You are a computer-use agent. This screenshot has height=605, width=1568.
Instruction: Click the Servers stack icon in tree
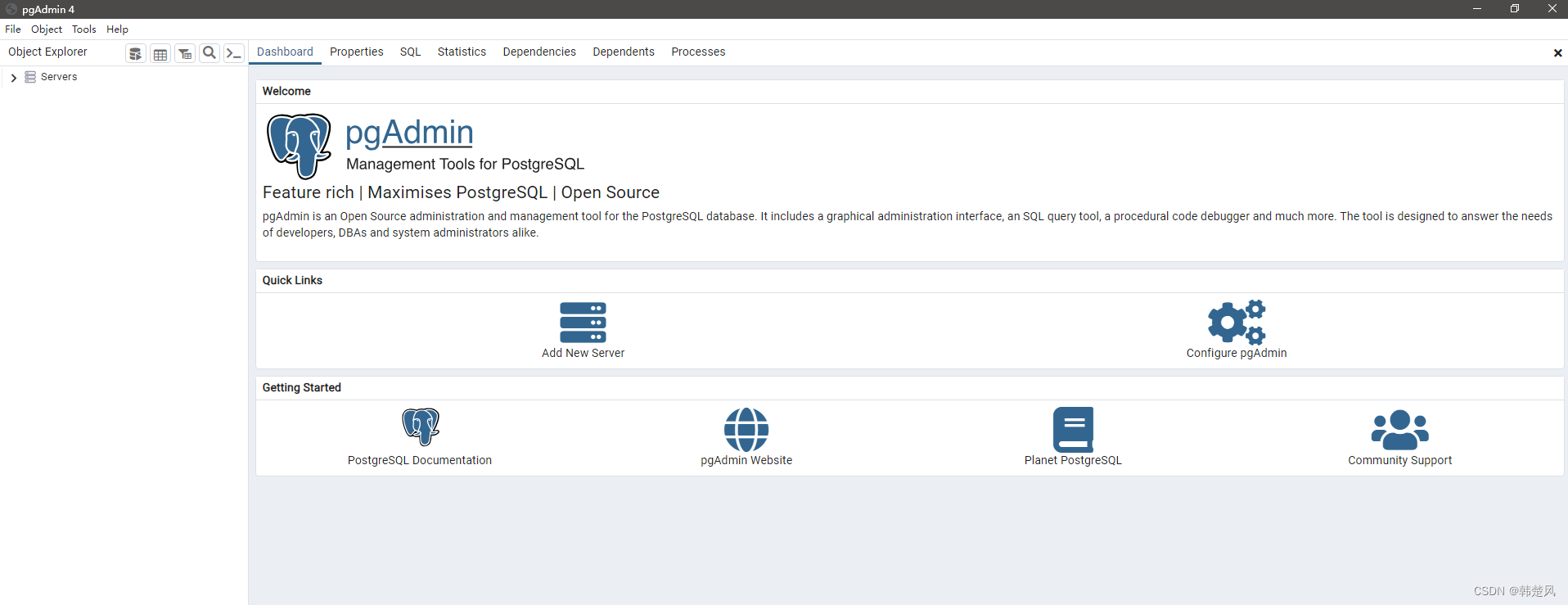[30, 77]
